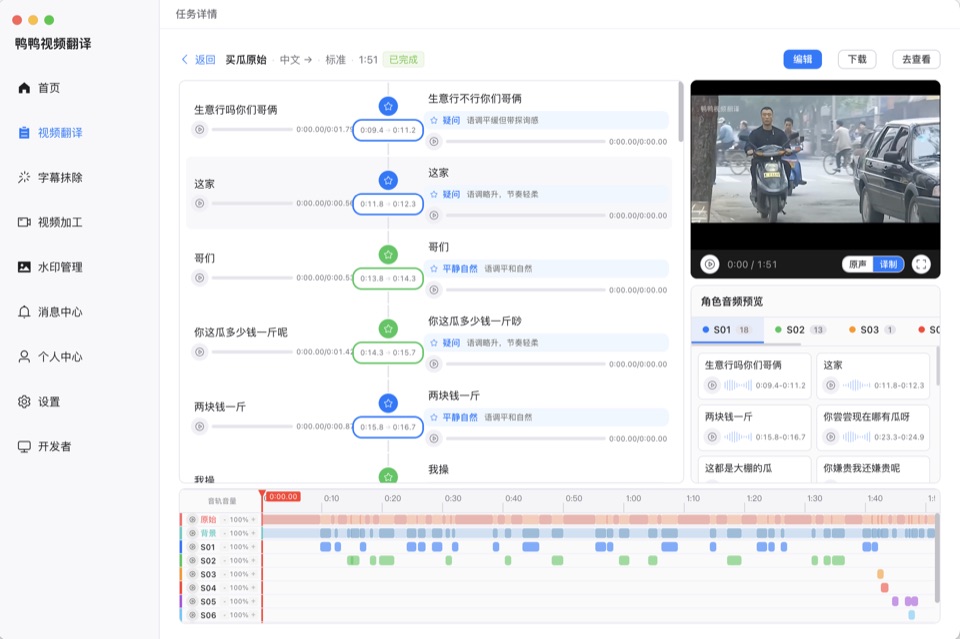
Task: Click the 下载 button
Action: tap(857, 59)
